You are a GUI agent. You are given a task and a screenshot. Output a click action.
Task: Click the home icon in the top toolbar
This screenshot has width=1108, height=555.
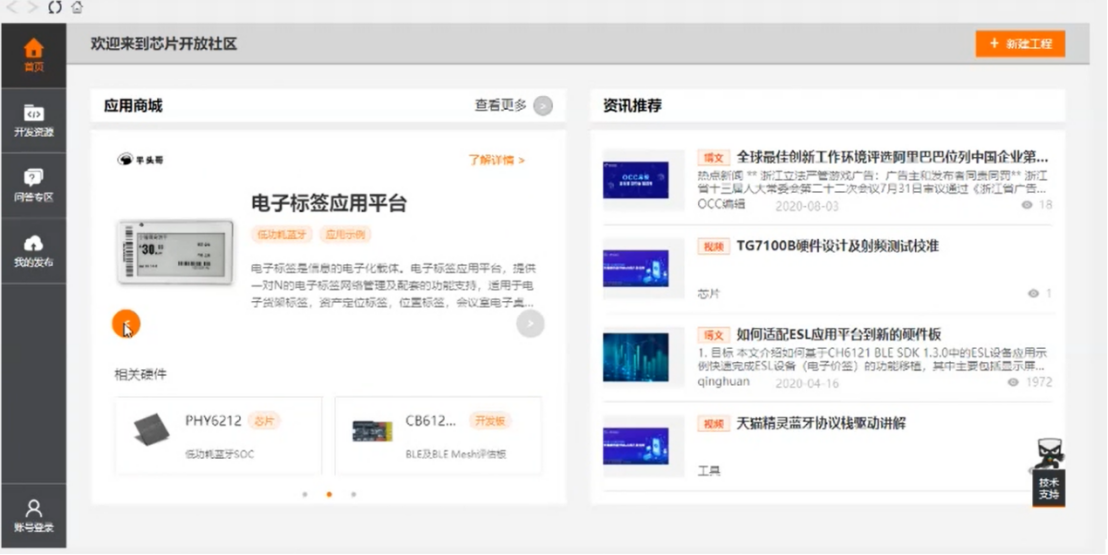[76, 8]
